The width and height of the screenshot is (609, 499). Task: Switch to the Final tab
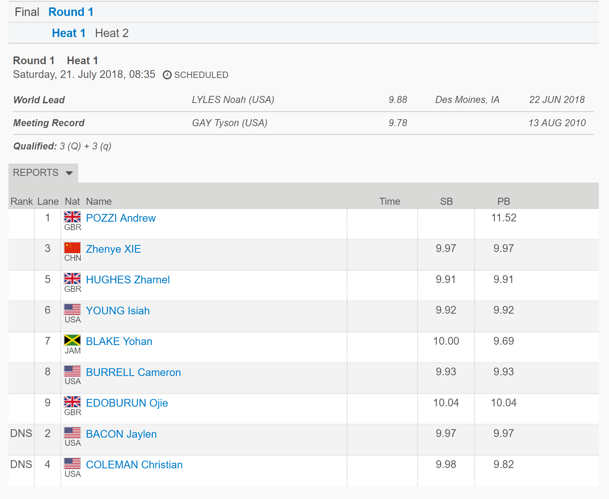click(x=27, y=12)
